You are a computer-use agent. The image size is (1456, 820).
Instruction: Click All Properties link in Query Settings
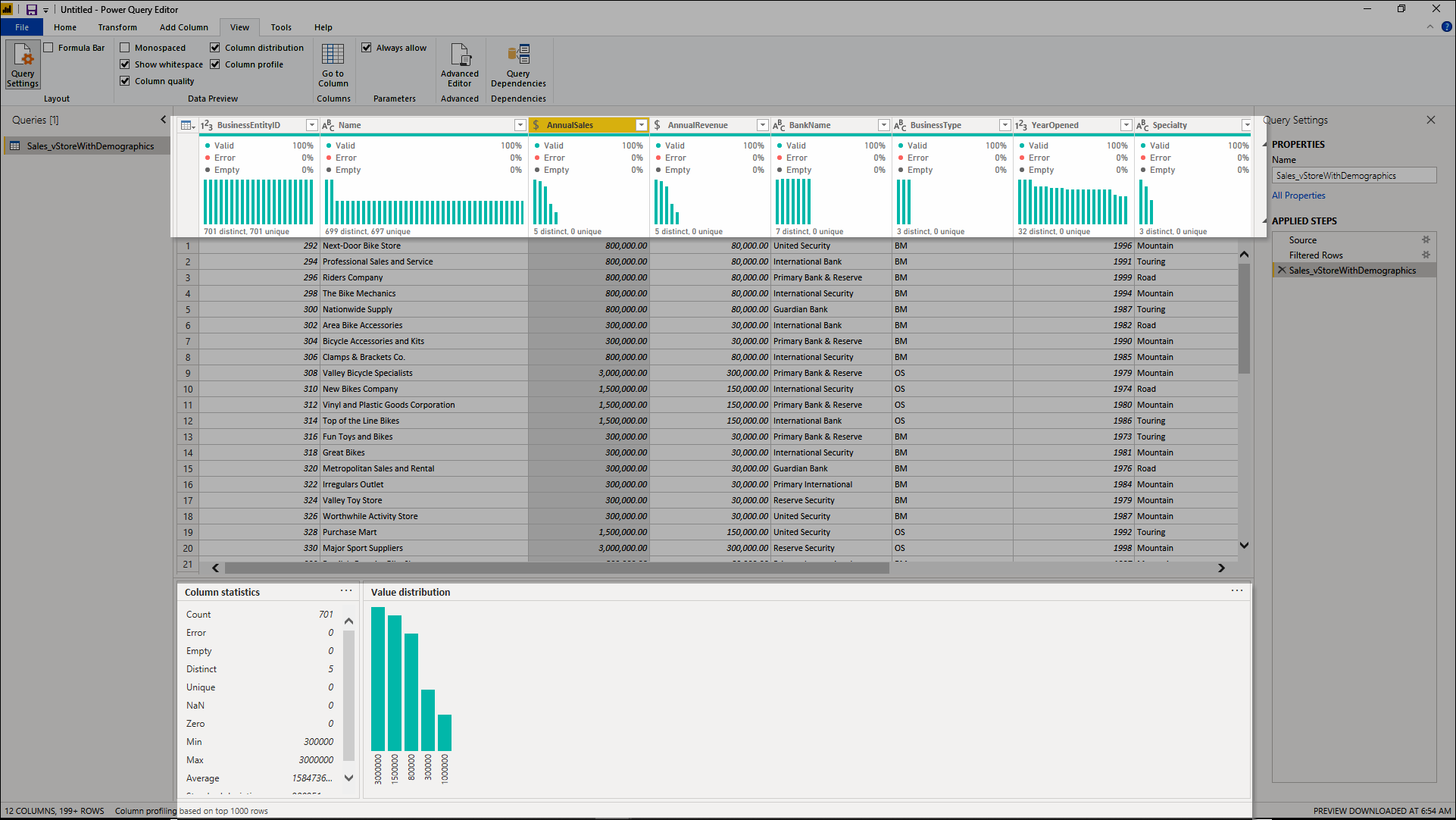pyautogui.click(x=1298, y=195)
